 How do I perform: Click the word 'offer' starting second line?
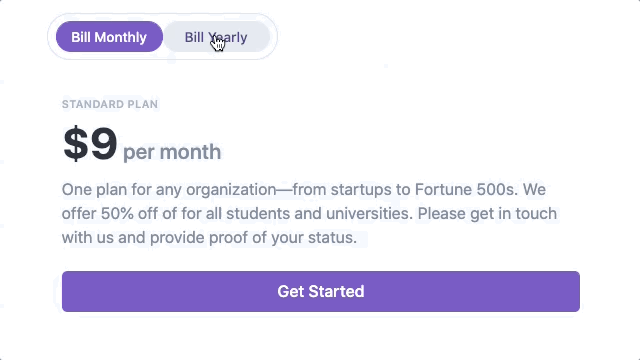click(x=79, y=213)
